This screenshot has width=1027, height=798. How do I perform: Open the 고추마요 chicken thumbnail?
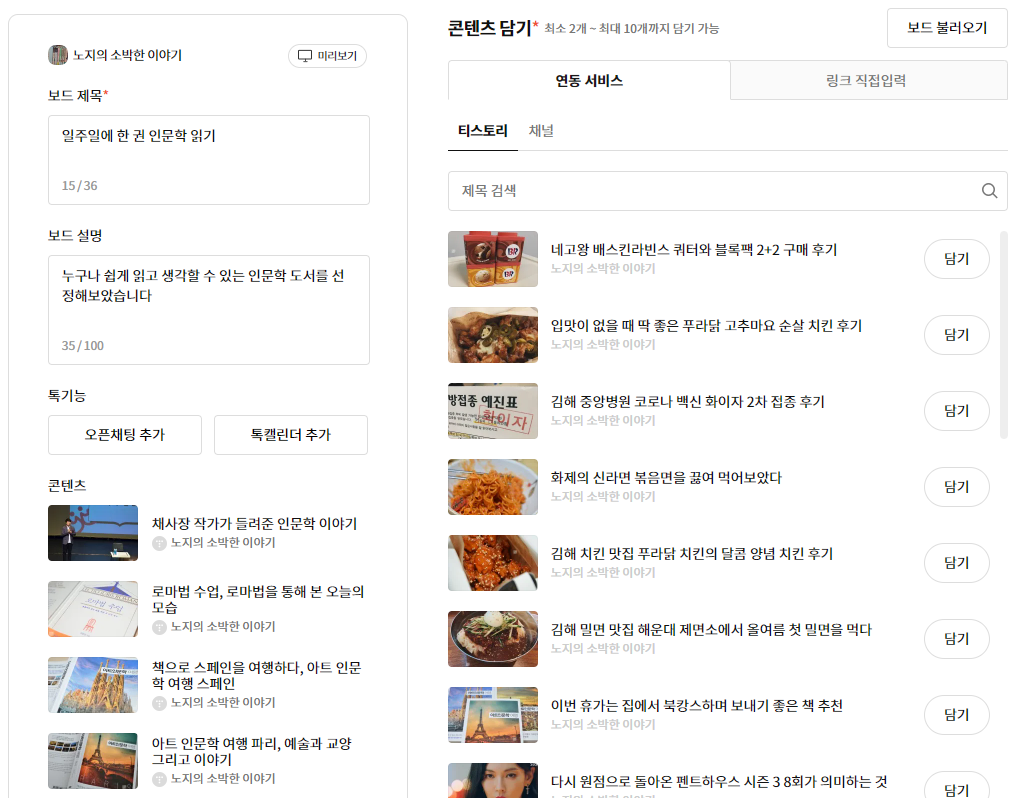click(493, 335)
